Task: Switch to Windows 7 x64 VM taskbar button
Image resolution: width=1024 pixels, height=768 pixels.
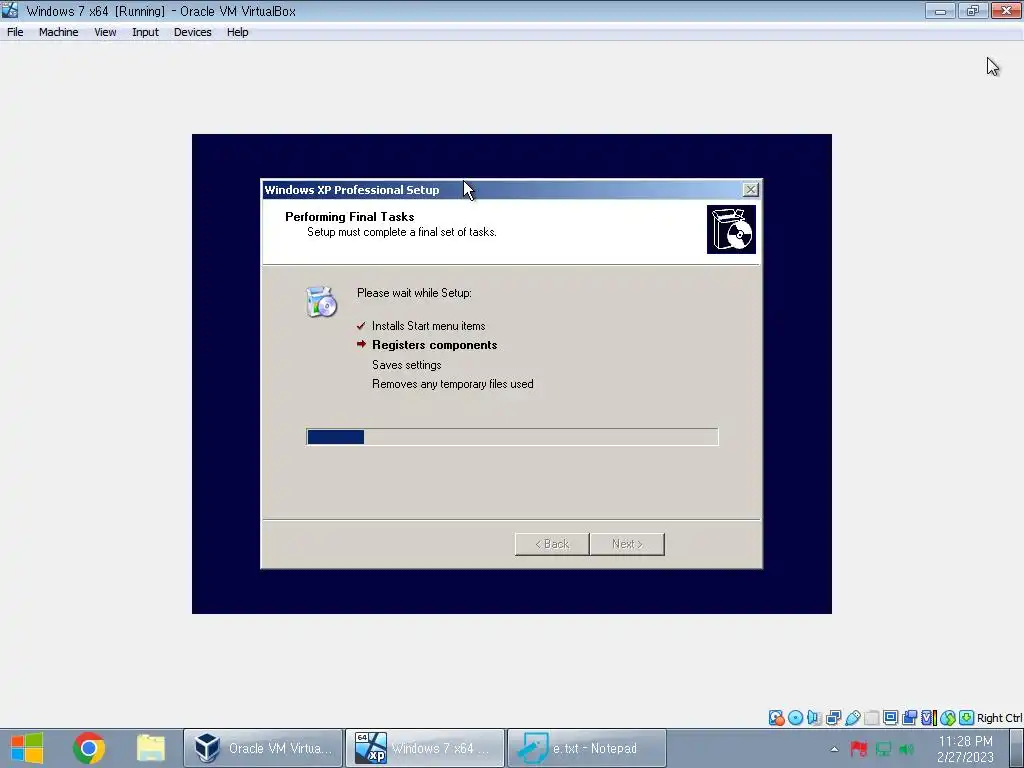Action: pyautogui.click(x=425, y=748)
